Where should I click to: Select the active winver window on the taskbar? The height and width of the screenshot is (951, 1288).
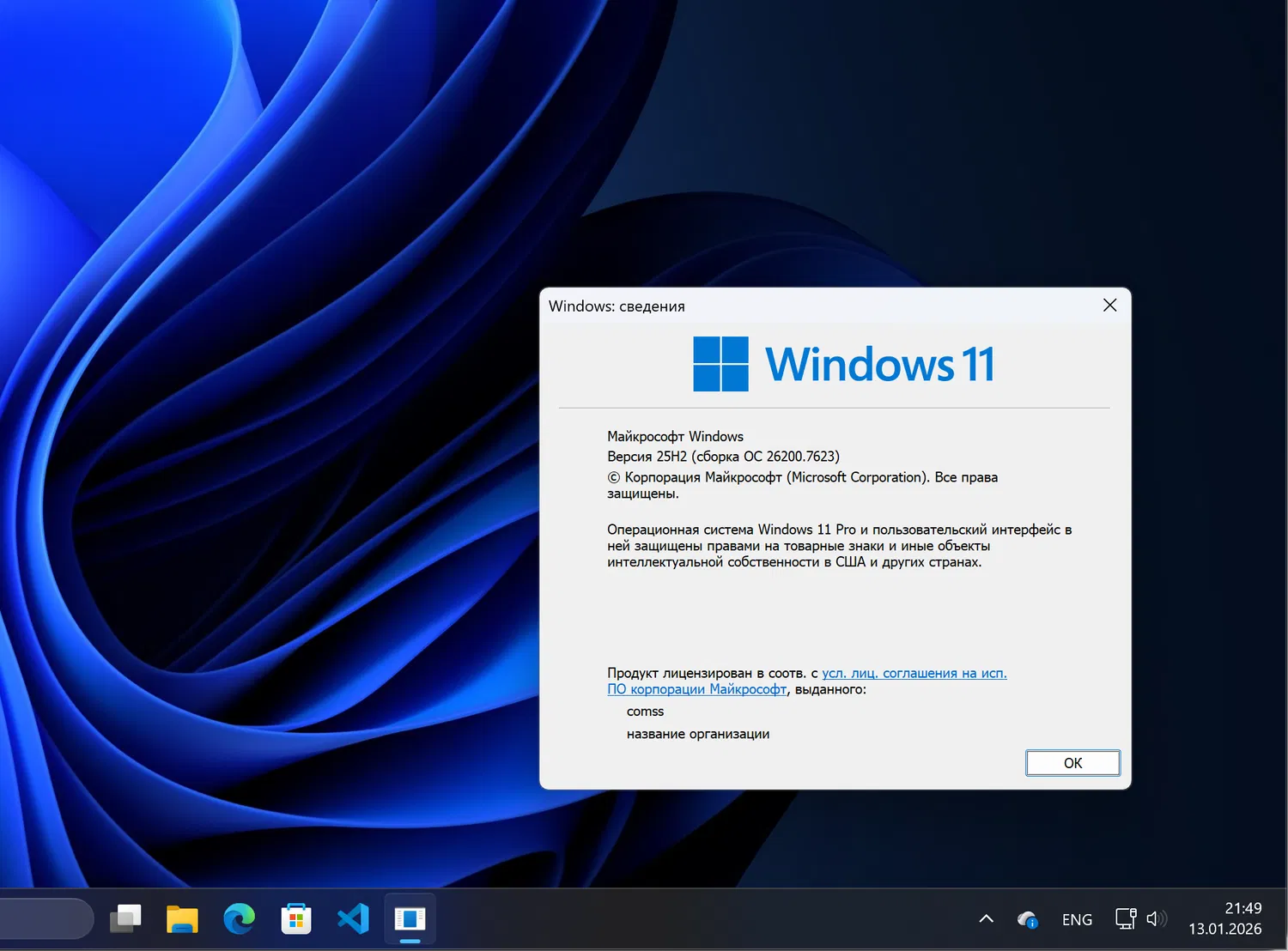pyautogui.click(x=410, y=918)
